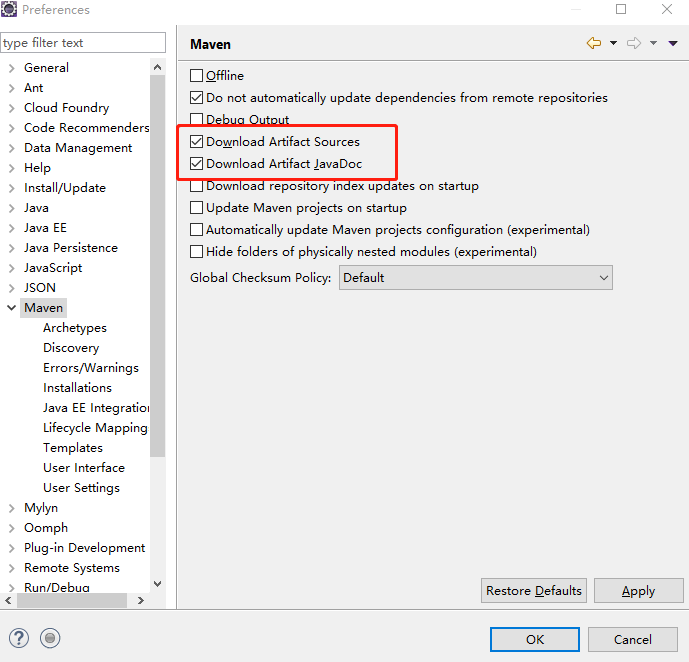The height and width of the screenshot is (662, 689).
Task: Check Hide folders of physically nested modules
Action: (196, 251)
